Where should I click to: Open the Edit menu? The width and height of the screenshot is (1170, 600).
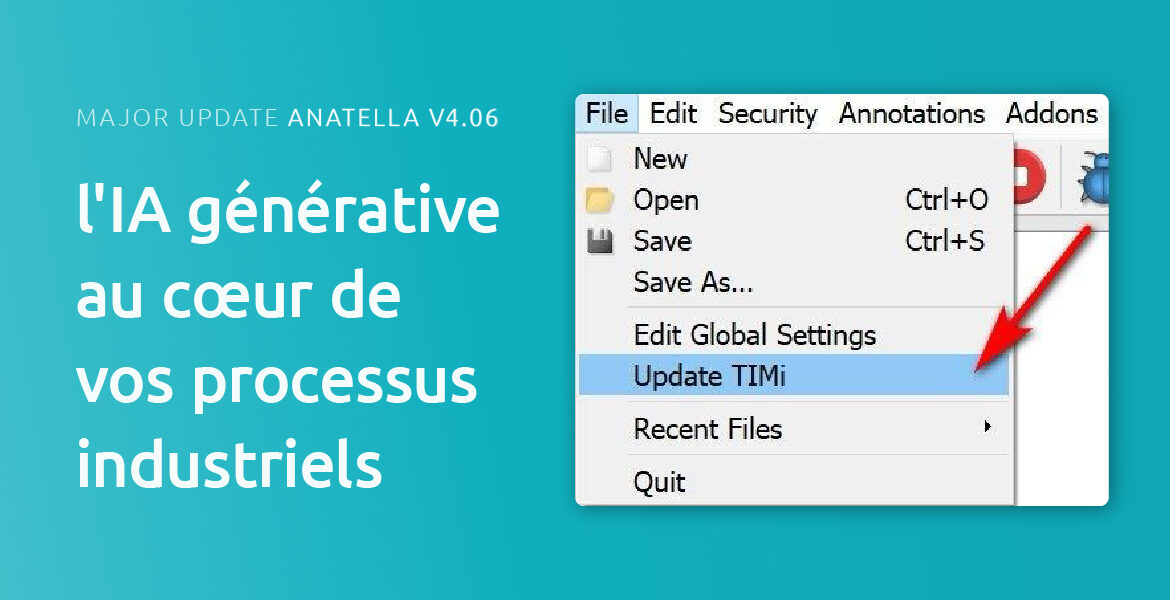tap(673, 114)
